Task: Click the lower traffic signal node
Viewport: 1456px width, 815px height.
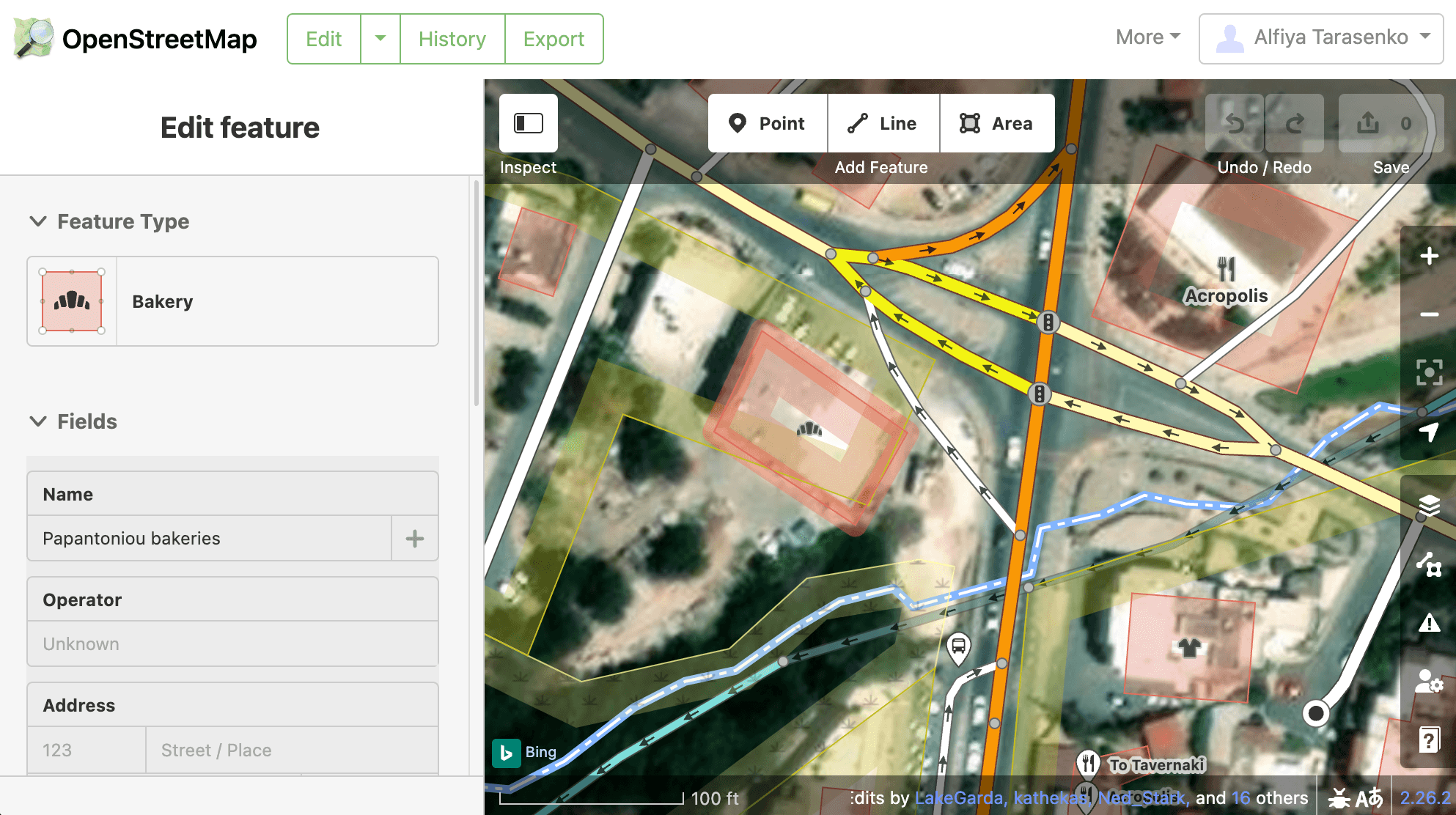Action: tap(1039, 394)
